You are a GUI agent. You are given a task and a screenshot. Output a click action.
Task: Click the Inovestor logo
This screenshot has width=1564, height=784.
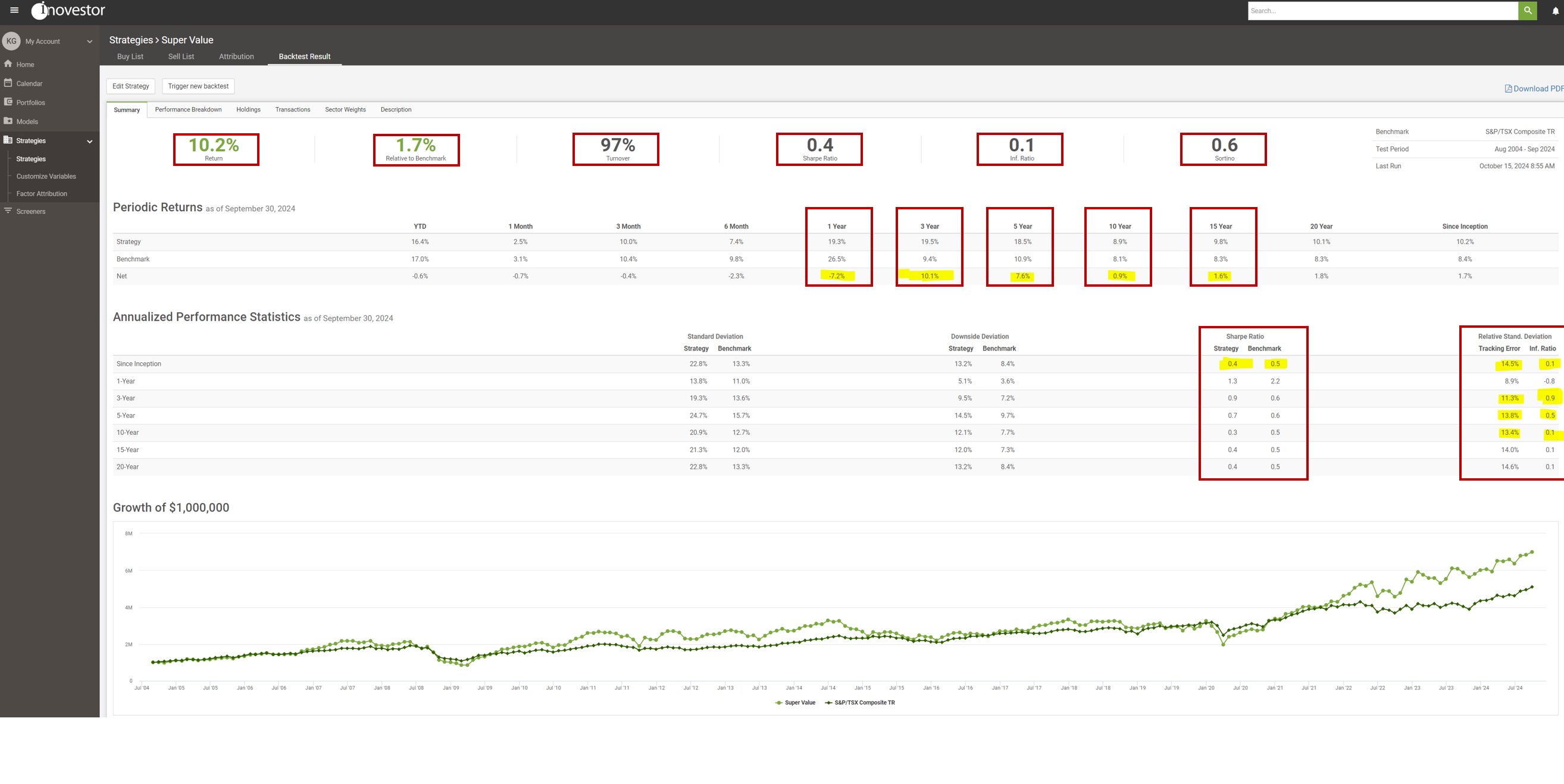67,10
